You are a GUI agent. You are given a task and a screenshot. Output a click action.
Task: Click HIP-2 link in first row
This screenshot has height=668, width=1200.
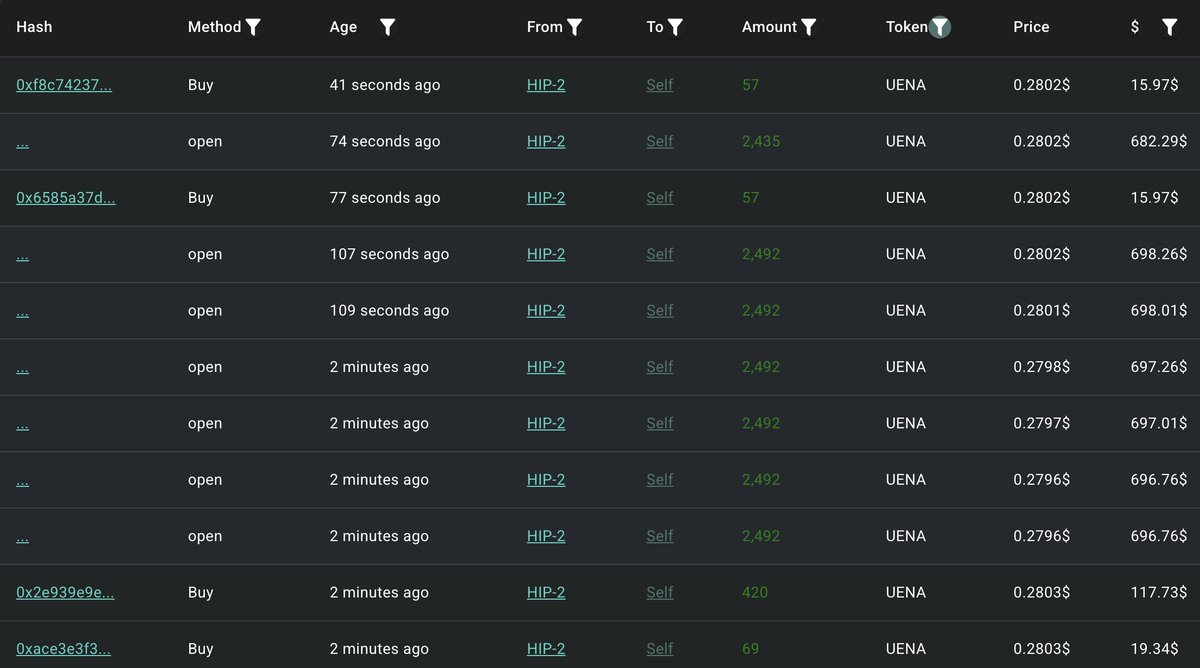[546, 85]
